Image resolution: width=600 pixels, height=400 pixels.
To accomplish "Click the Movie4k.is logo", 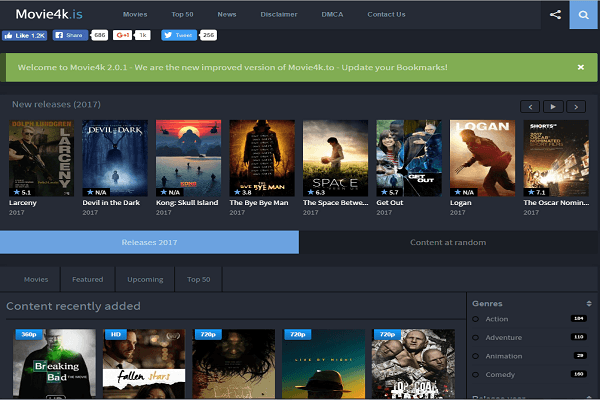I will point(49,15).
